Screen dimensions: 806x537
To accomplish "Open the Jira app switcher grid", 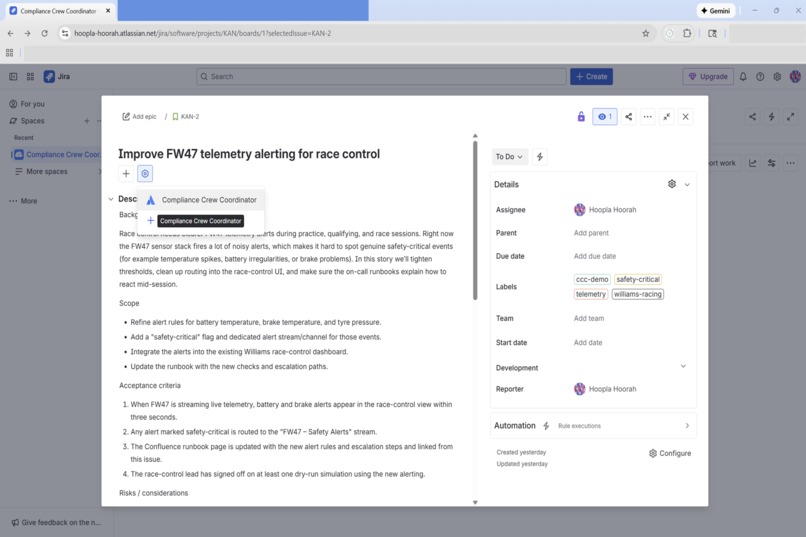I will coord(30,77).
